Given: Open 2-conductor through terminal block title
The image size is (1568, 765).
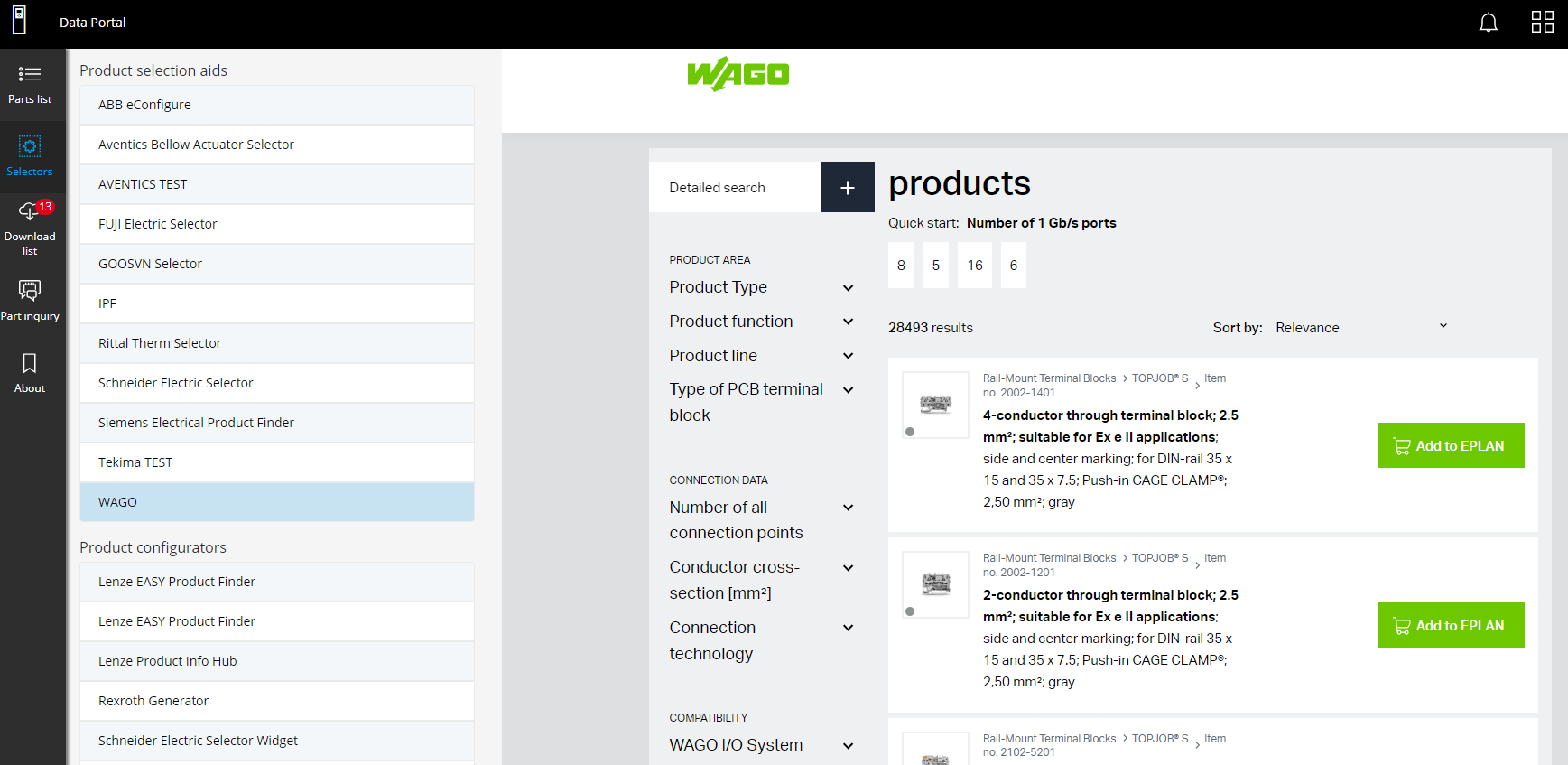Looking at the screenshot, I should click(1110, 606).
